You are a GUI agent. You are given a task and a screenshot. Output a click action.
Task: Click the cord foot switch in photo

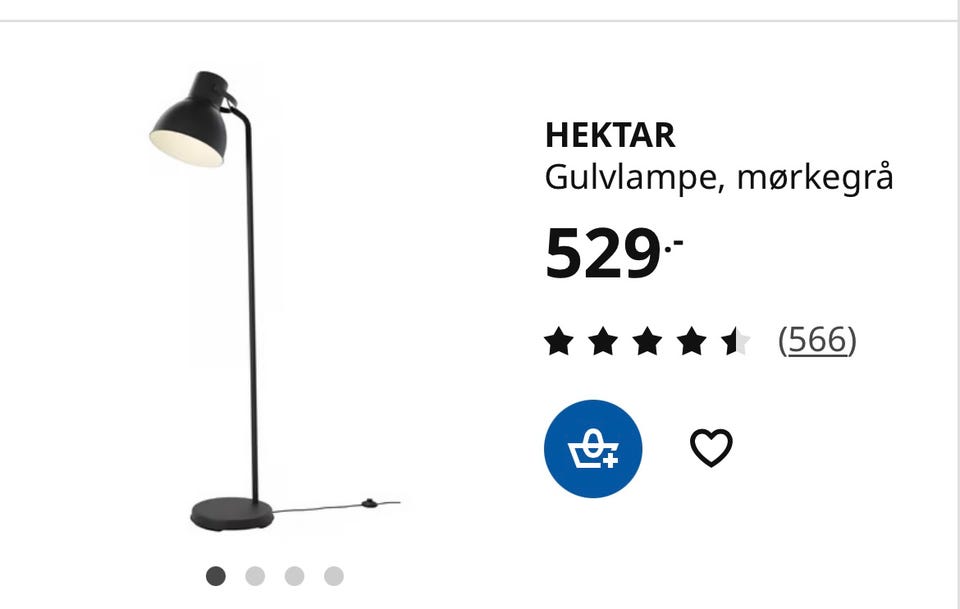(369, 503)
